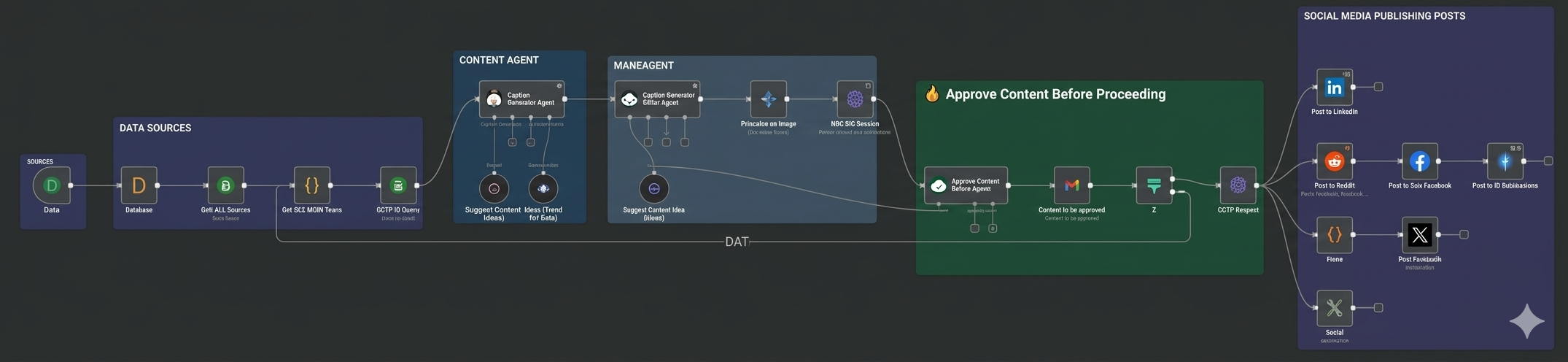Click the NBC SIC Session node
This screenshot has width=1568, height=362.
tap(855, 99)
